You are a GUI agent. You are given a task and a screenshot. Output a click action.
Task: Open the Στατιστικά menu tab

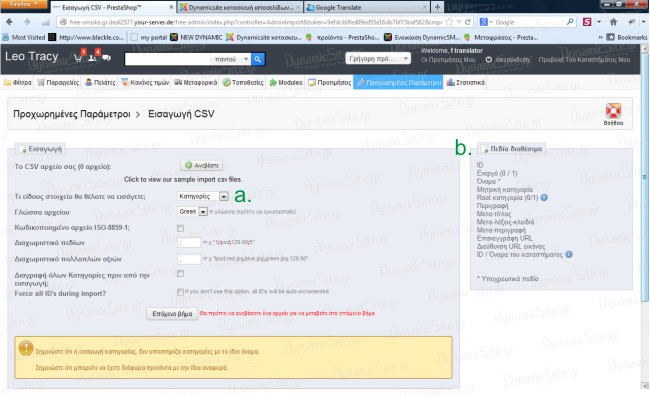click(465, 83)
